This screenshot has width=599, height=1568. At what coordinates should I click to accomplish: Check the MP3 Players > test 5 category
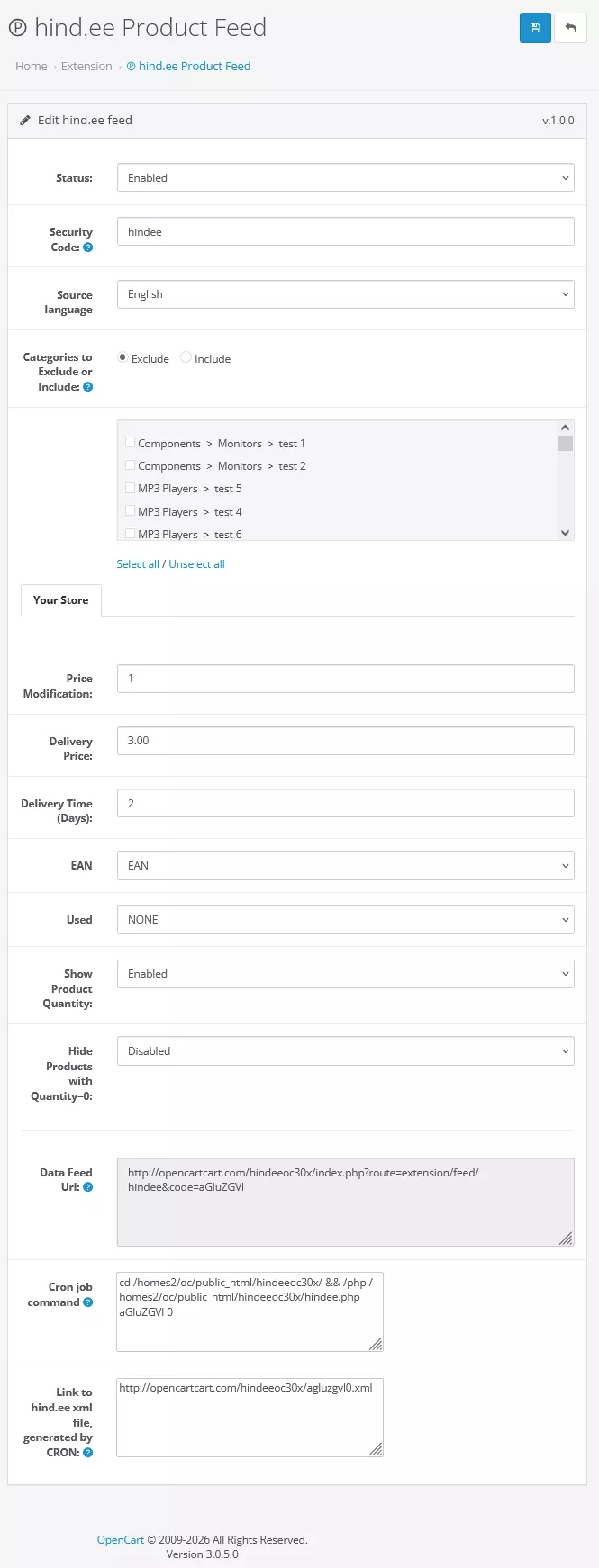130,488
